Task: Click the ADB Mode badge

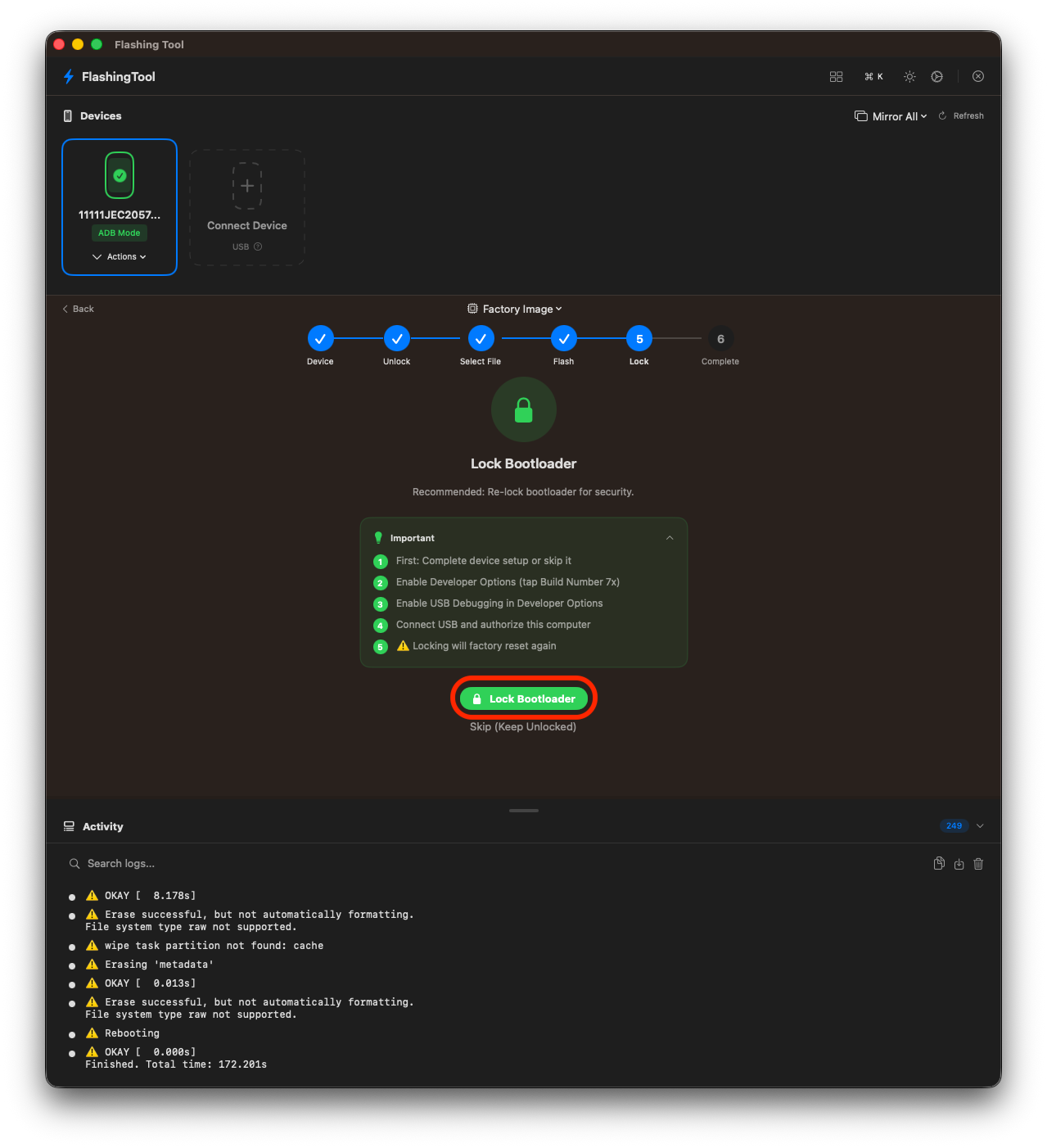Action: pos(120,233)
